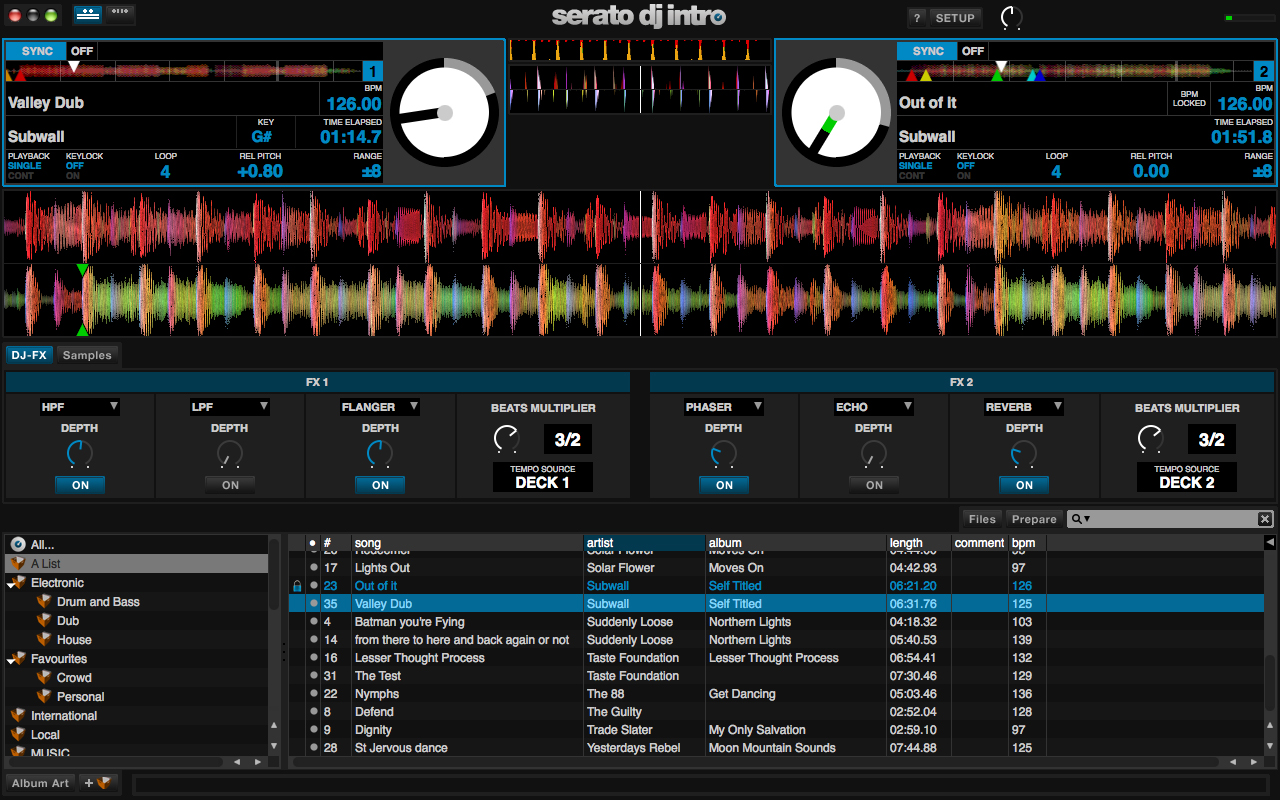
Task: Open the Prepare panel tab
Action: [x=1034, y=519]
